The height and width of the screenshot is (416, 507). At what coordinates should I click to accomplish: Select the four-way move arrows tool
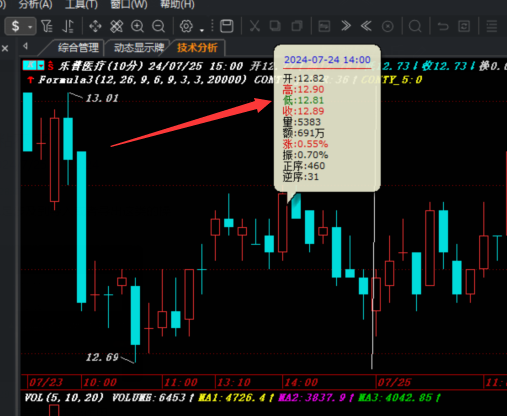(x=95, y=26)
